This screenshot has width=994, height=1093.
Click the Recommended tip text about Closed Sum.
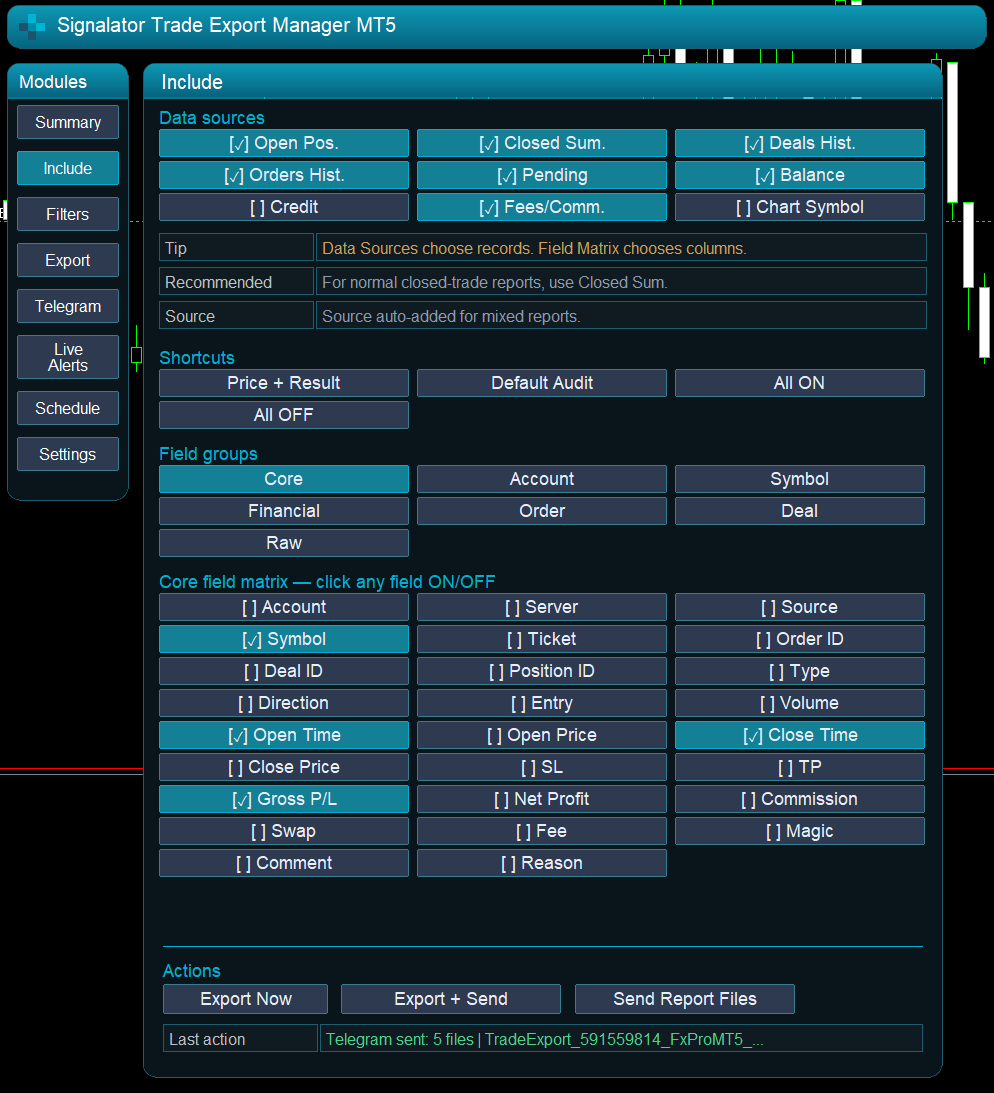point(495,282)
